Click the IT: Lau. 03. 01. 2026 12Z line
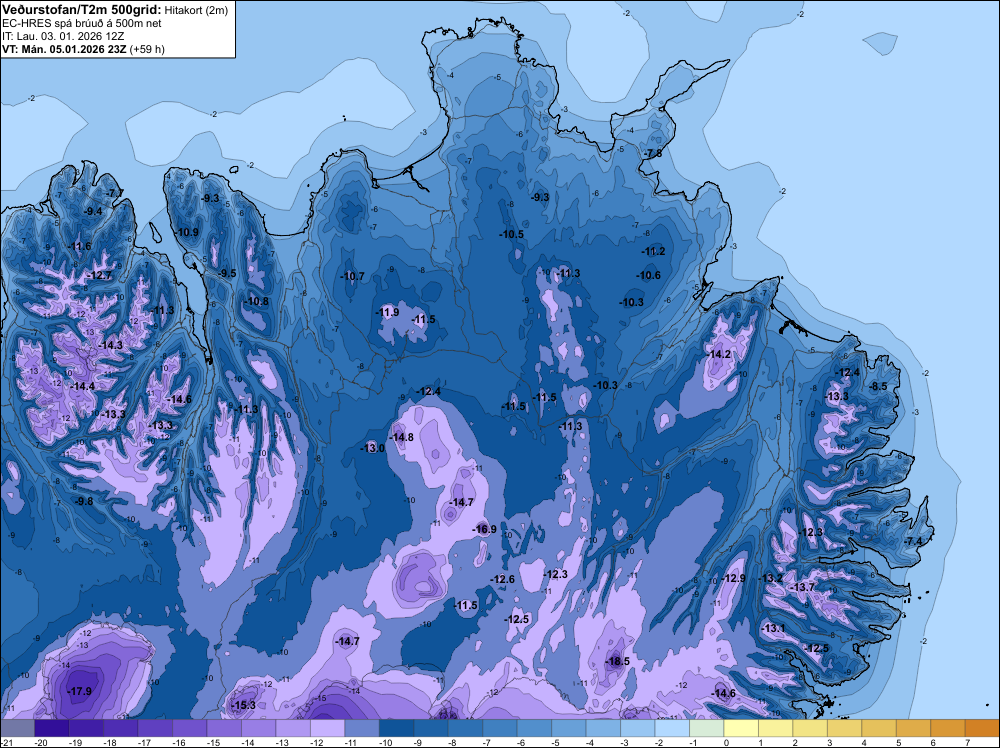This screenshot has height=748, width=1000. 62,36
